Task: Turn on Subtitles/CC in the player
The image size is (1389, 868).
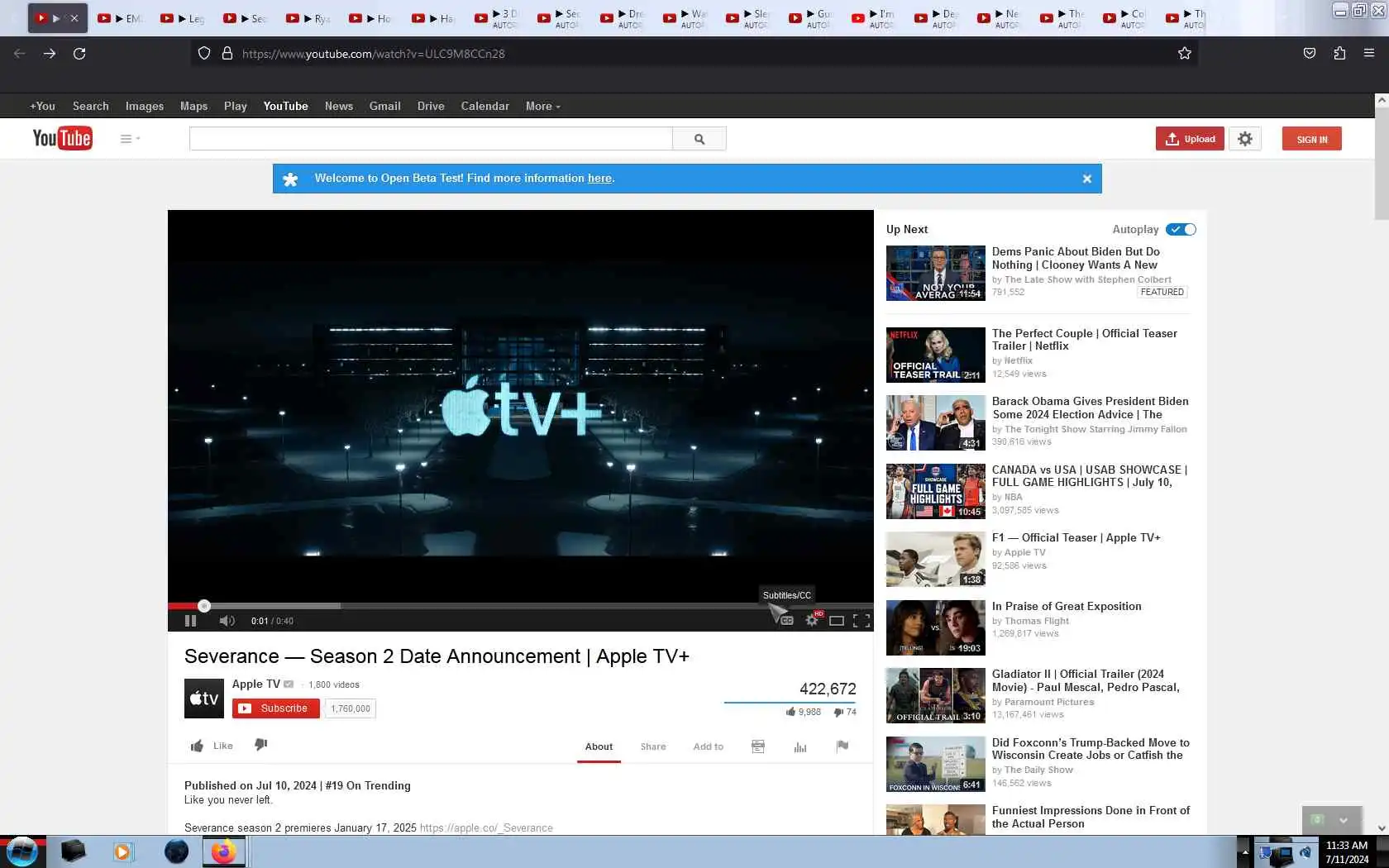Action: [786, 621]
